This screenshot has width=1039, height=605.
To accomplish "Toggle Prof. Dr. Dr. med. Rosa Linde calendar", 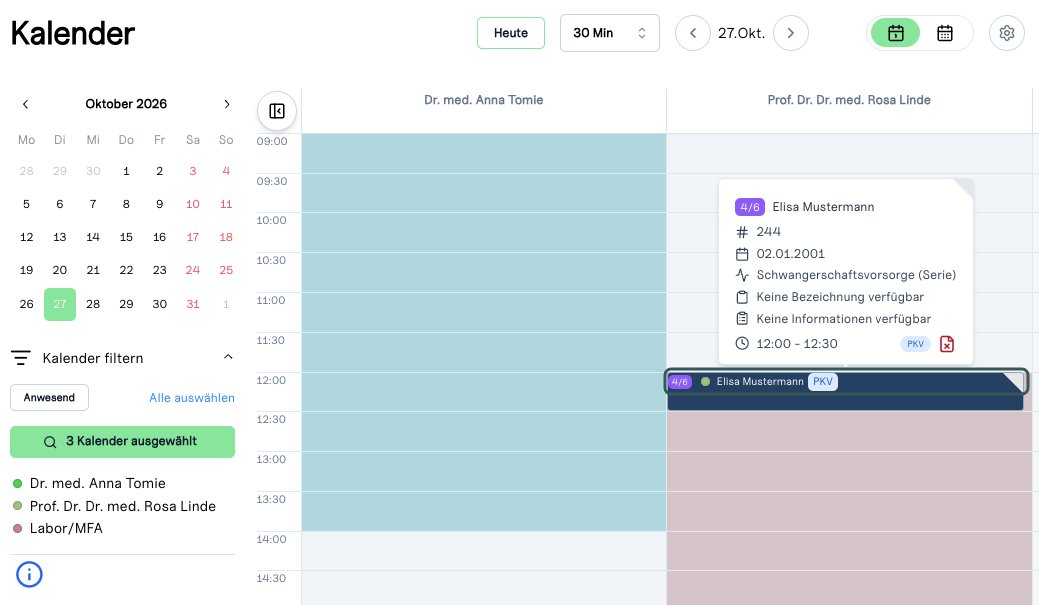I will click(115, 506).
